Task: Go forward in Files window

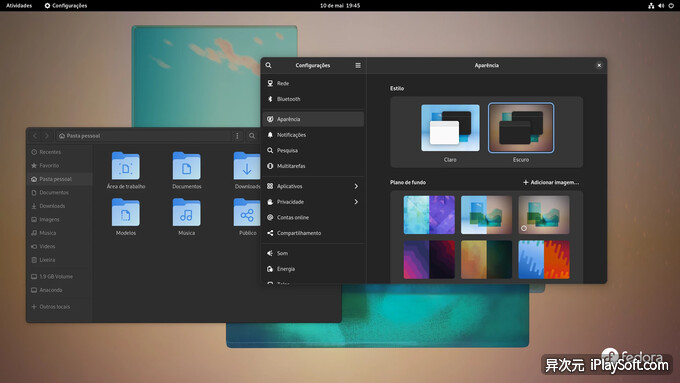Action: pyautogui.click(x=47, y=136)
